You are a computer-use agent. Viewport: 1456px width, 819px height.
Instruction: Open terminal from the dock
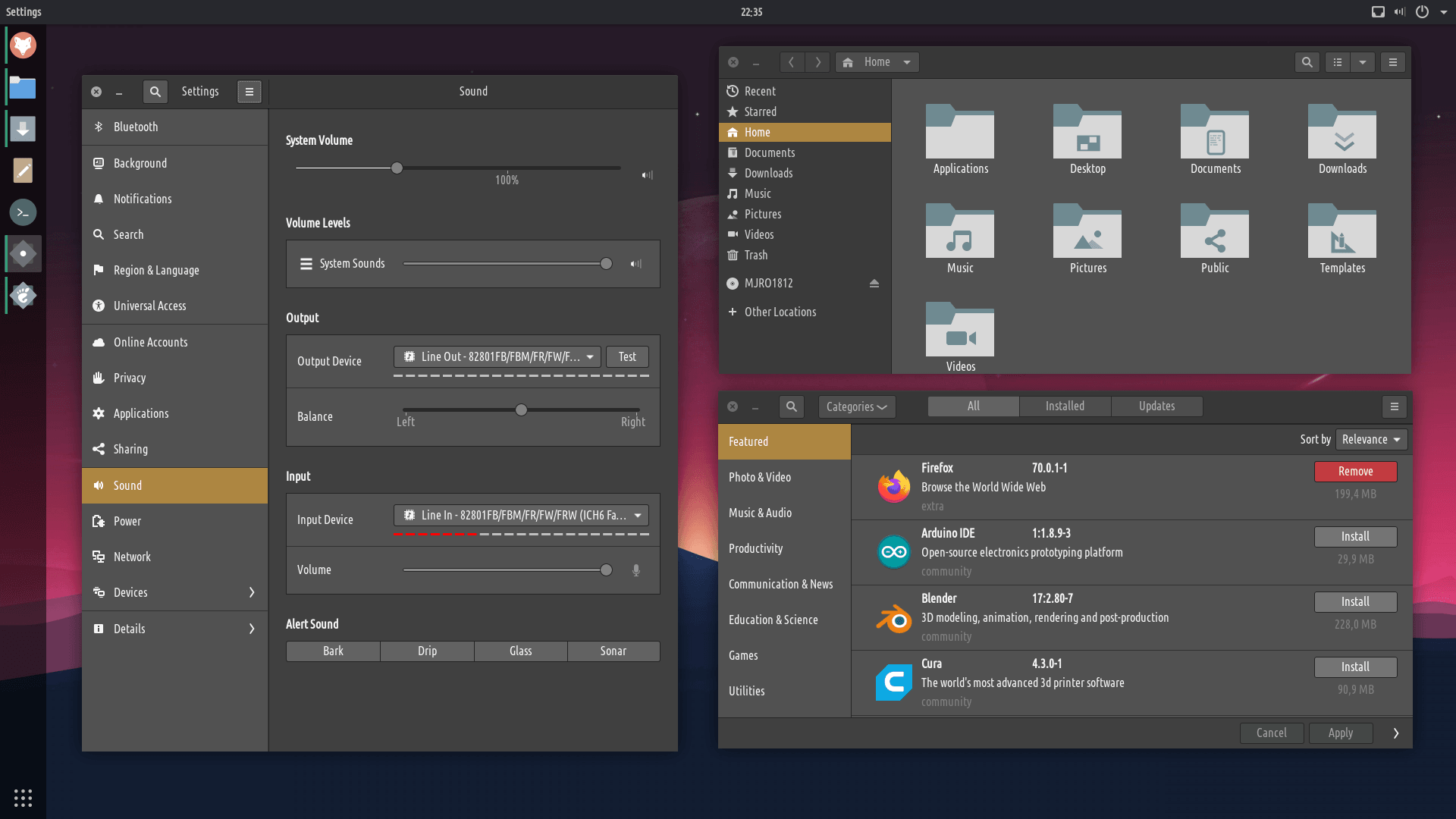click(x=23, y=212)
